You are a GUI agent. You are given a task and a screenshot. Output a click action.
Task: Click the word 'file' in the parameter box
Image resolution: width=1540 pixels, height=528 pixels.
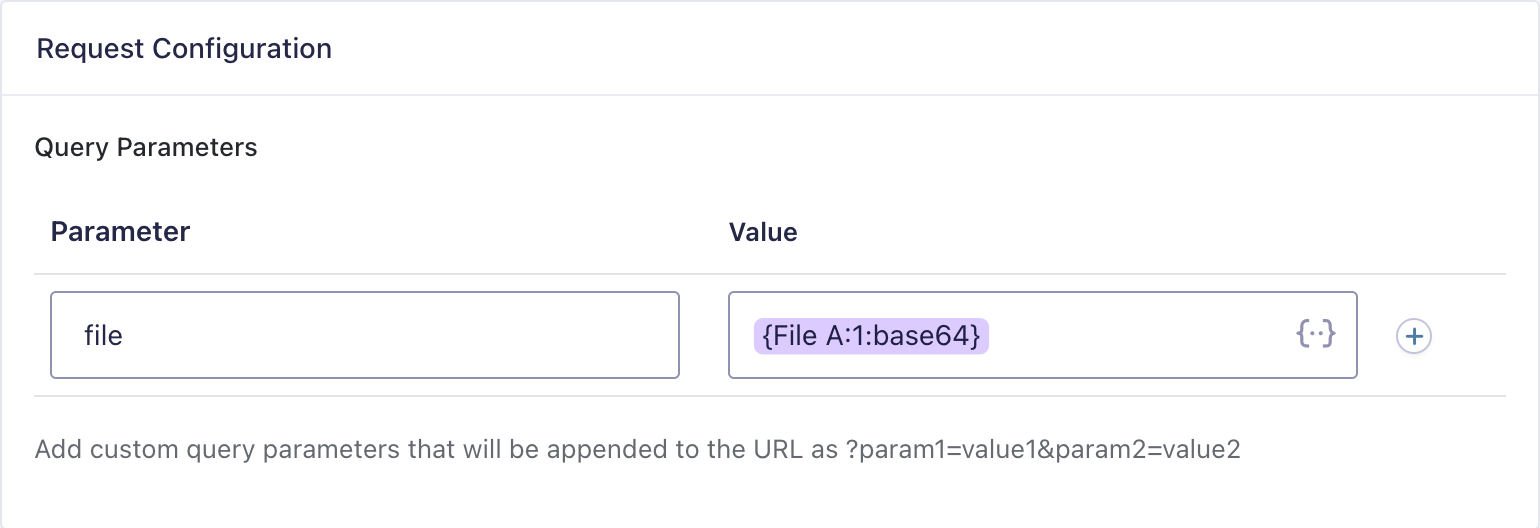click(103, 335)
